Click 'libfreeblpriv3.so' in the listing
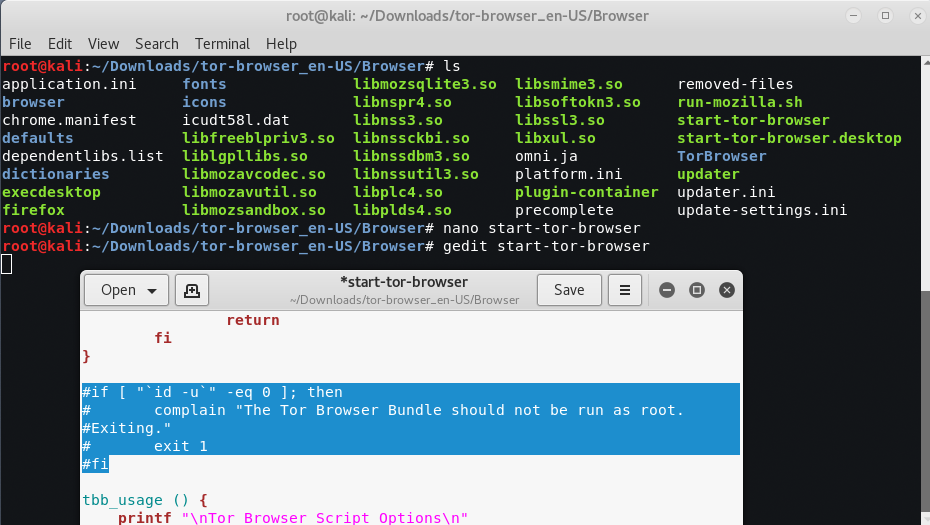The width and height of the screenshot is (930, 525). 258,138
